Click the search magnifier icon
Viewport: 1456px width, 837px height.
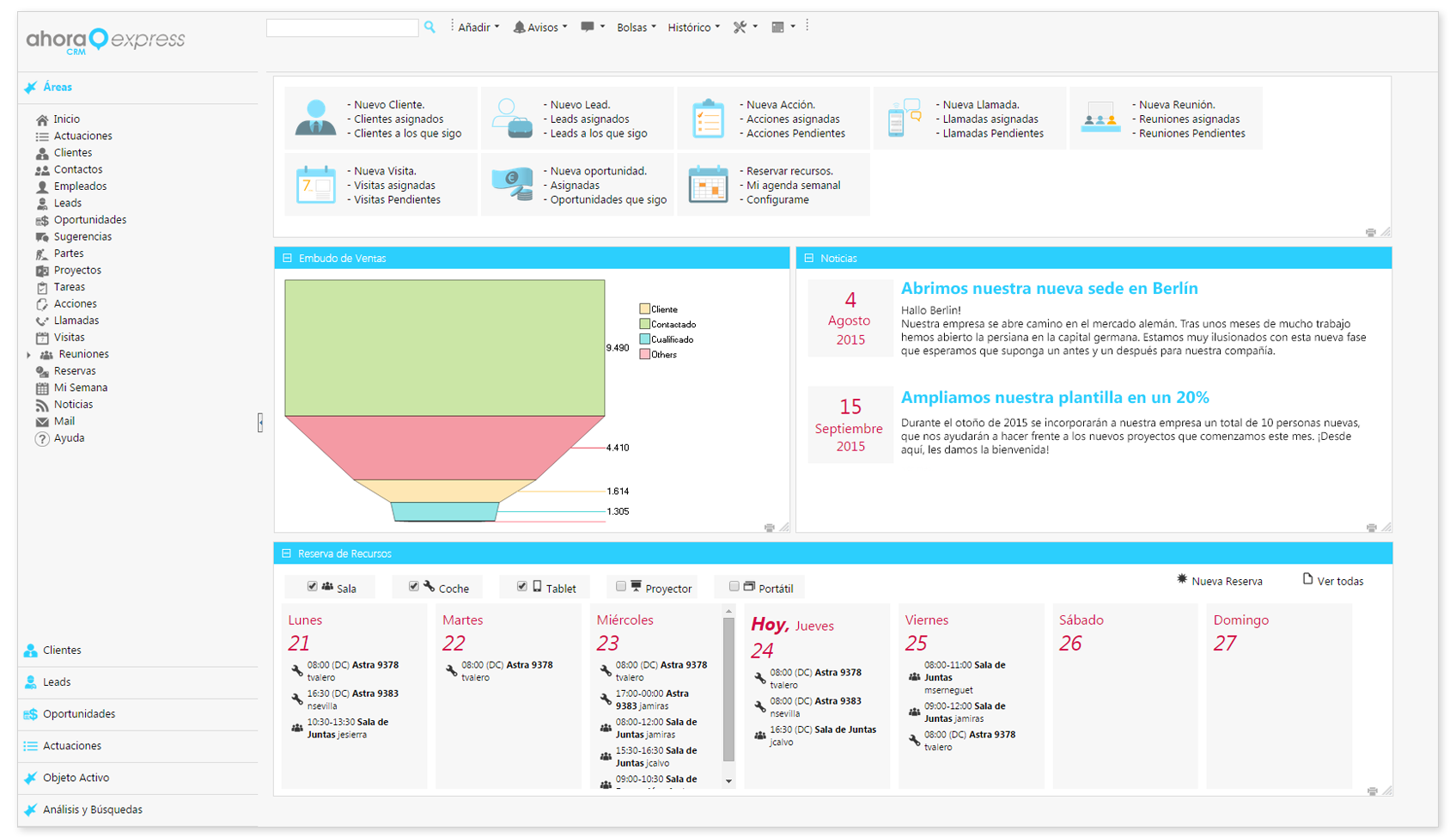(429, 27)
